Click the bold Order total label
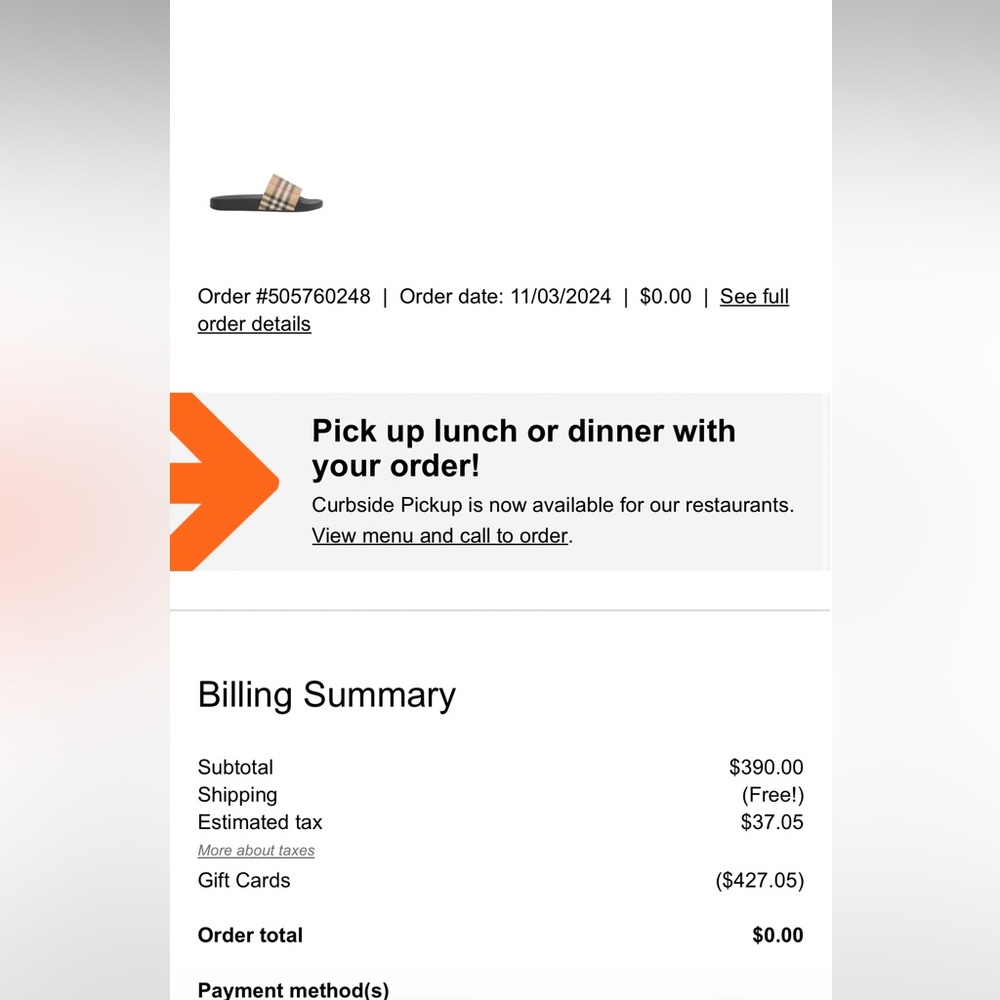Screen dimensions: 1000x1000 coord(250,936)
